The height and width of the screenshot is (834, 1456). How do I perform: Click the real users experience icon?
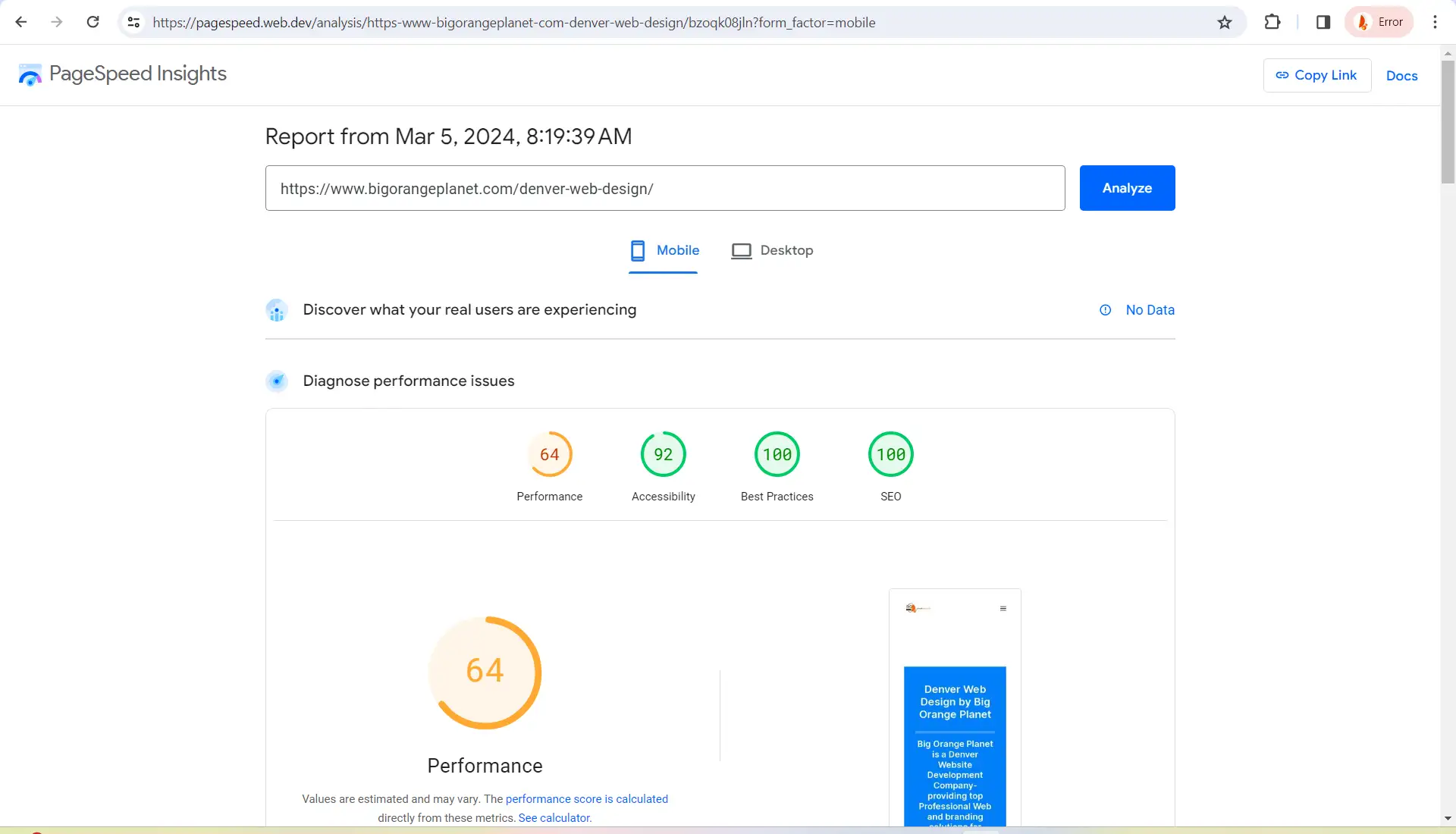[x=277, y=310]
